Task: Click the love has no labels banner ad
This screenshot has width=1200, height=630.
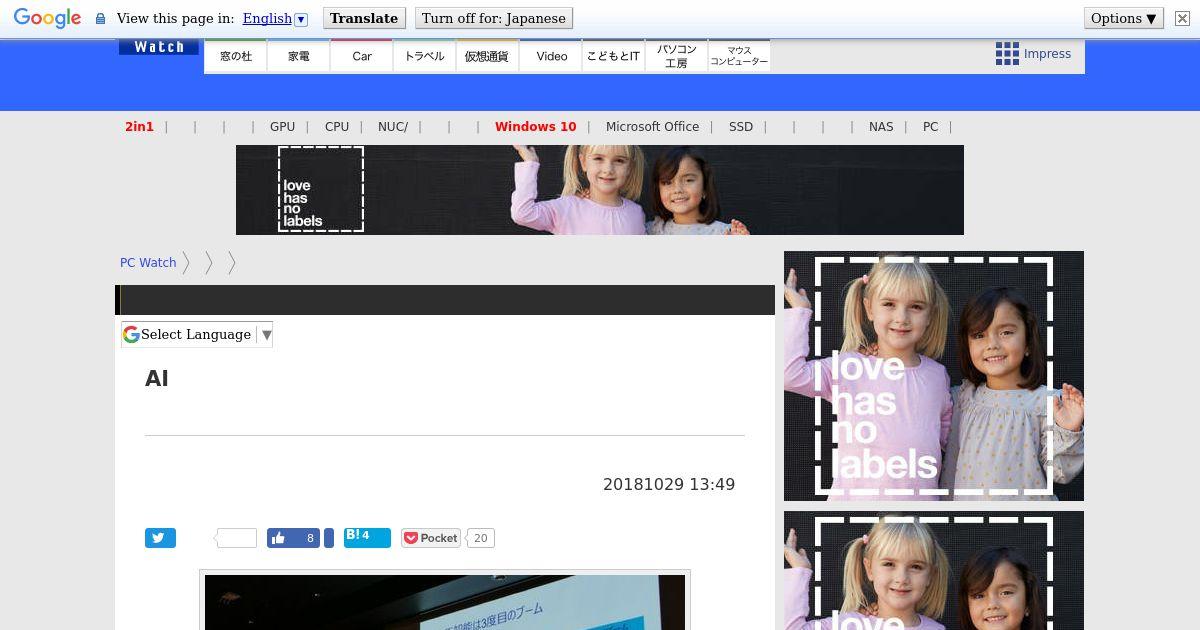Action: [x=600, y=190]
